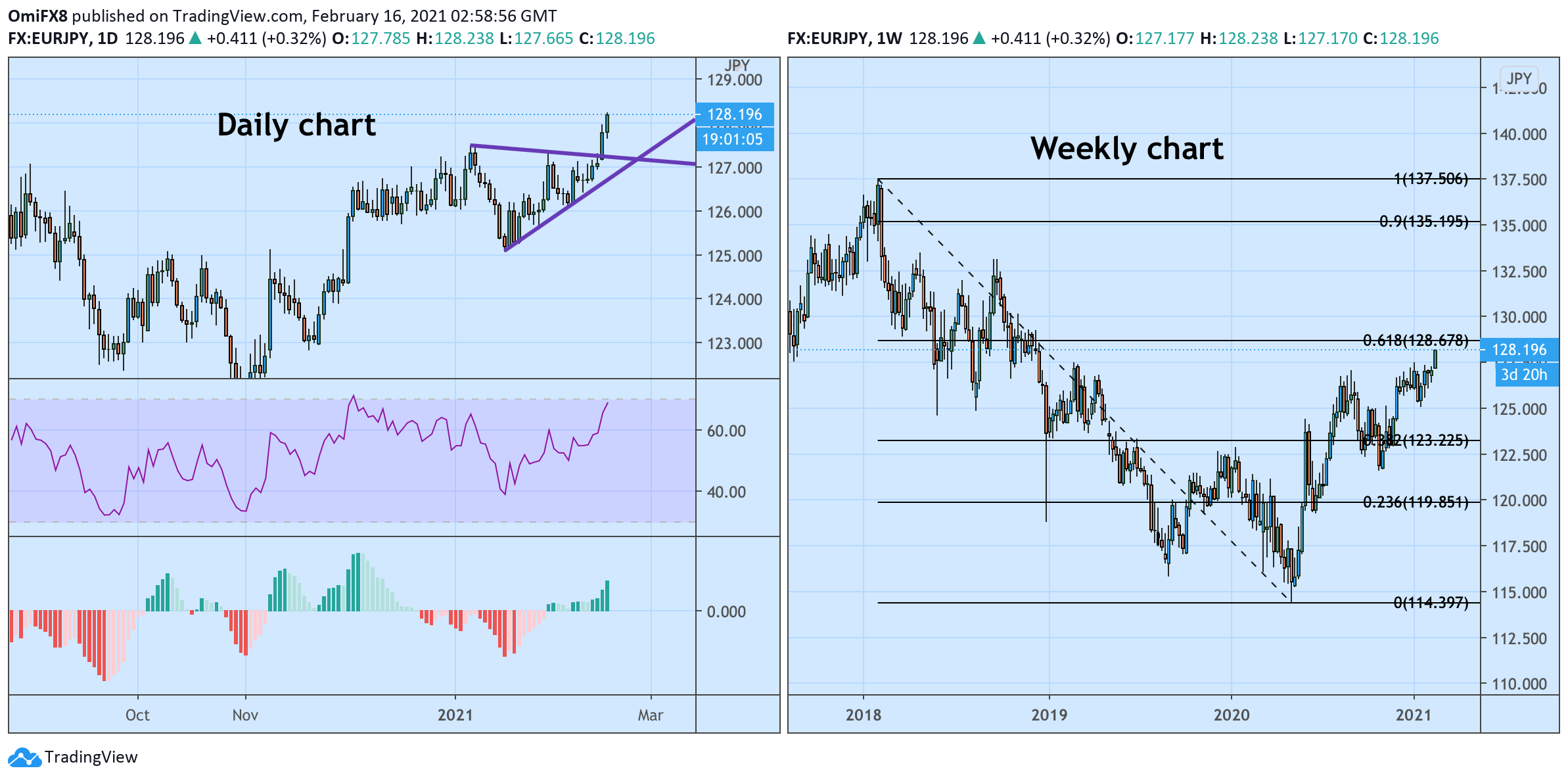Click the 123.000 tick on daily price axis

pos(735,344)
